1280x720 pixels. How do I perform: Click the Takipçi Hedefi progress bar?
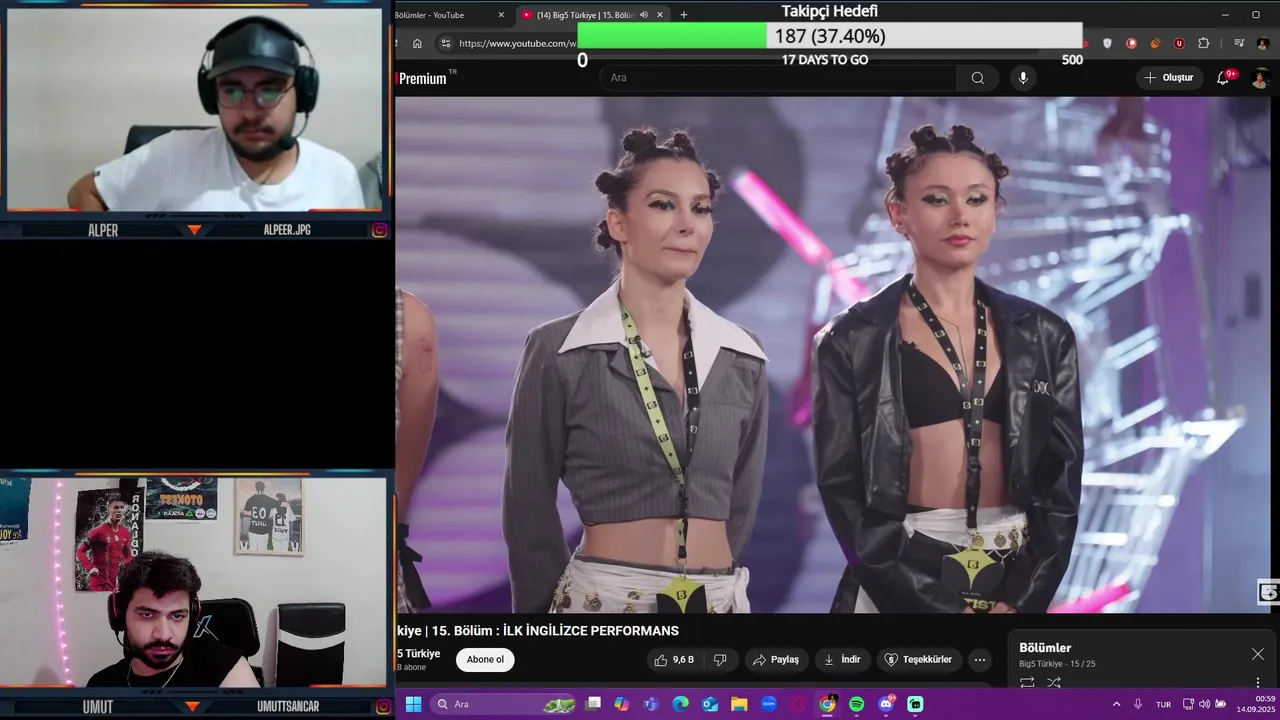[x=830, y=36]
